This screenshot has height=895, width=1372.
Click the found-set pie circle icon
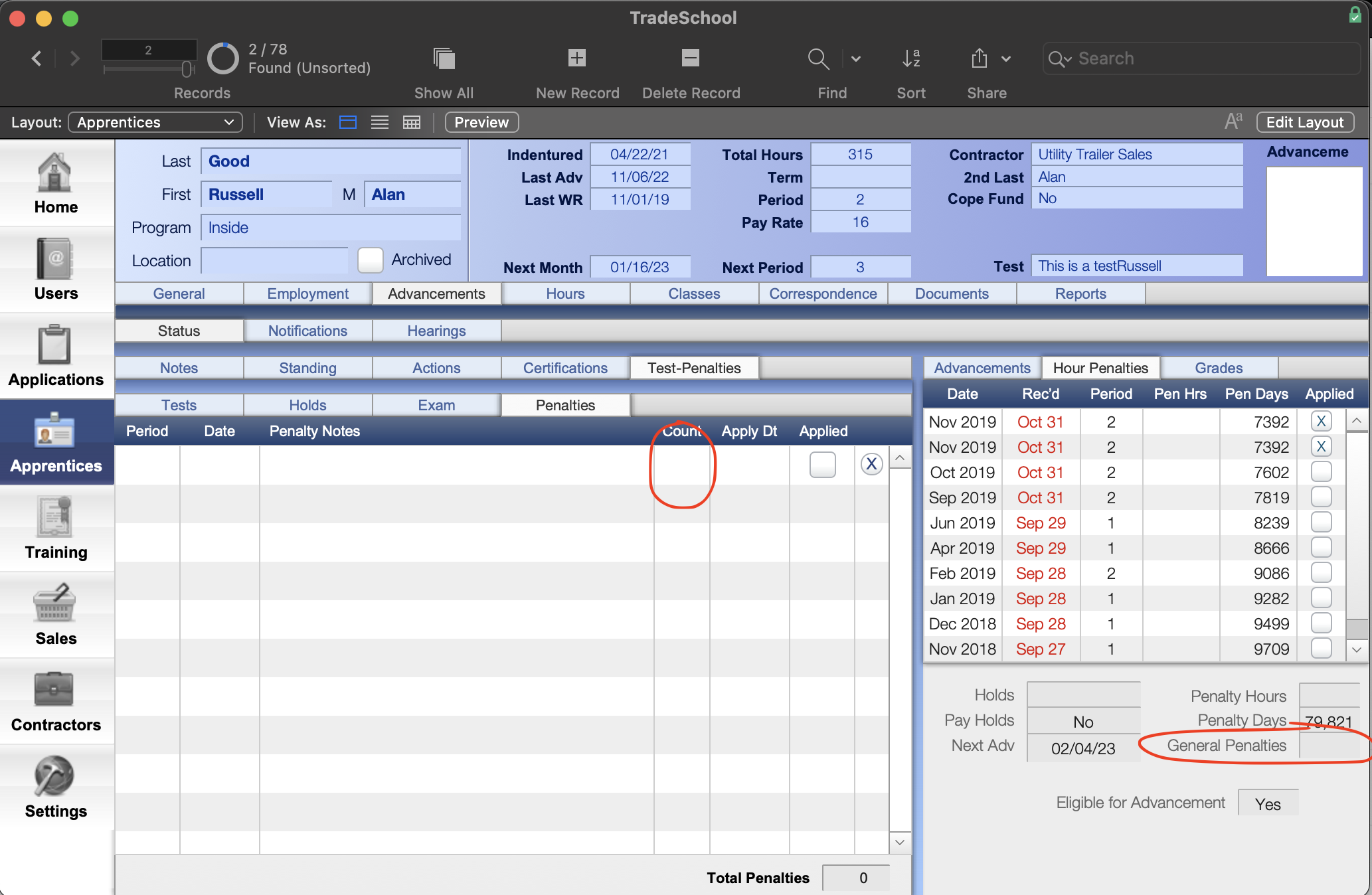[x=222, y=58]
